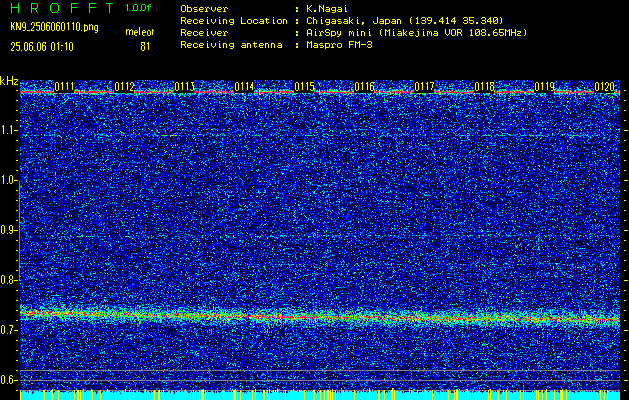Click the Observer name K.Nagai
This screenshot has width=629, height=400.
(327, 8)
